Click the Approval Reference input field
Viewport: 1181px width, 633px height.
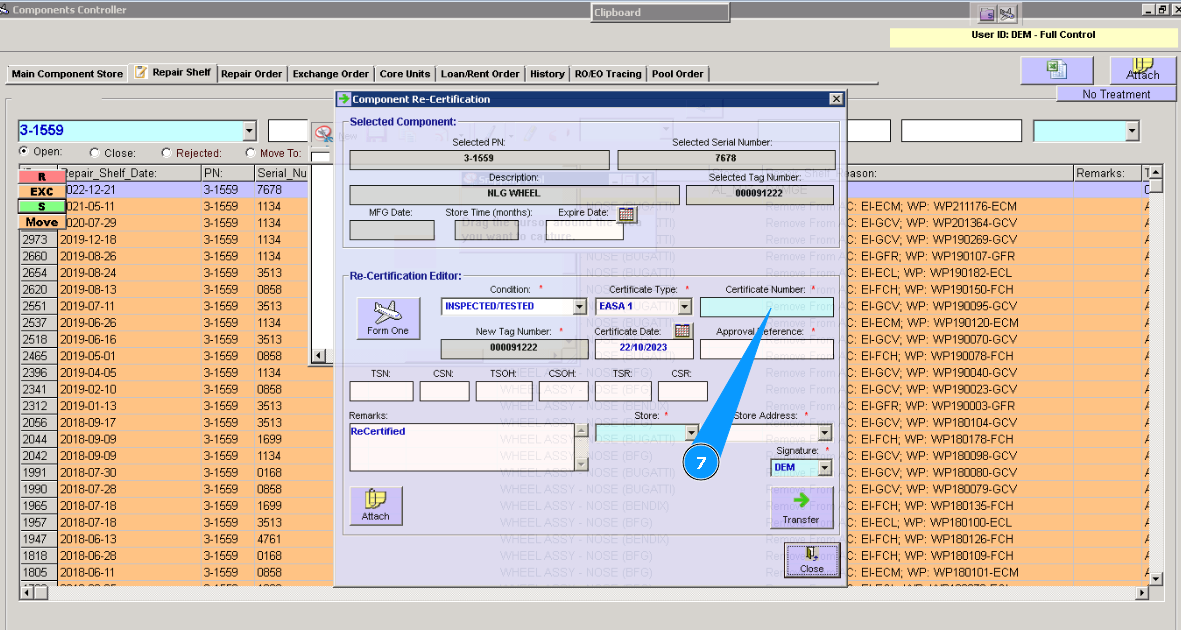pos(767,349)
